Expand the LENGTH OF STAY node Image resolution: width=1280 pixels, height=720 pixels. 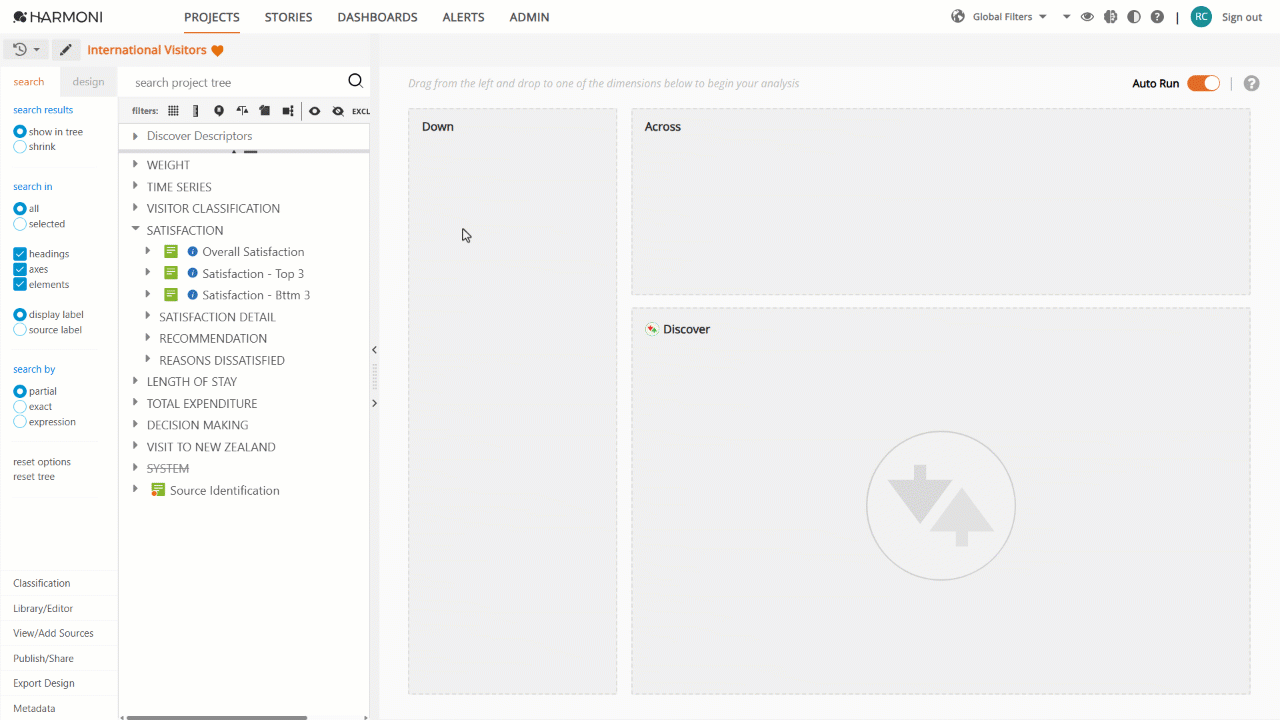[136, 381]
